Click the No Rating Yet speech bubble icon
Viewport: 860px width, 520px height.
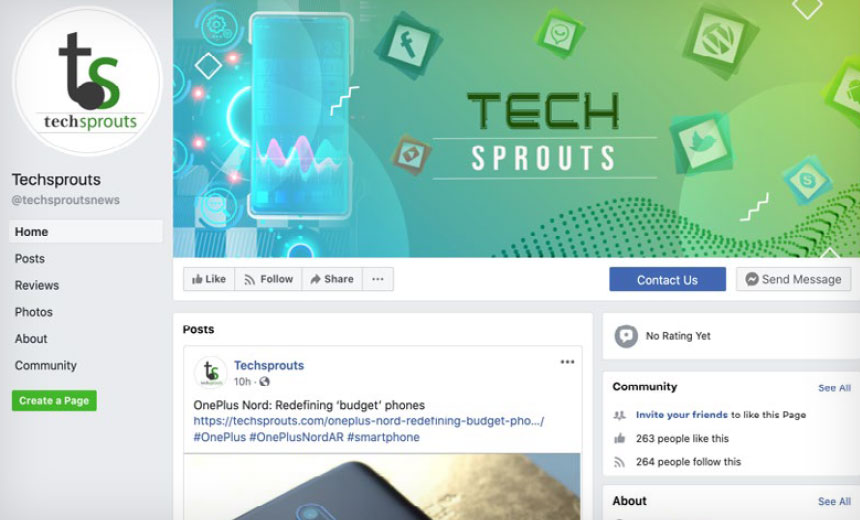626,336
